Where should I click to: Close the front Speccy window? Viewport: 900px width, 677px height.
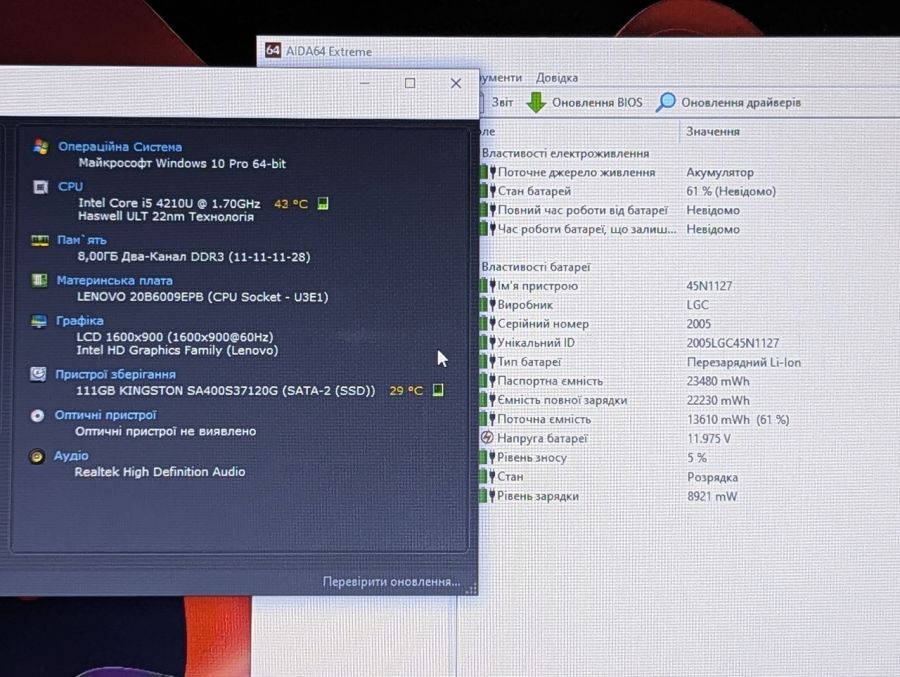(456, 84)
